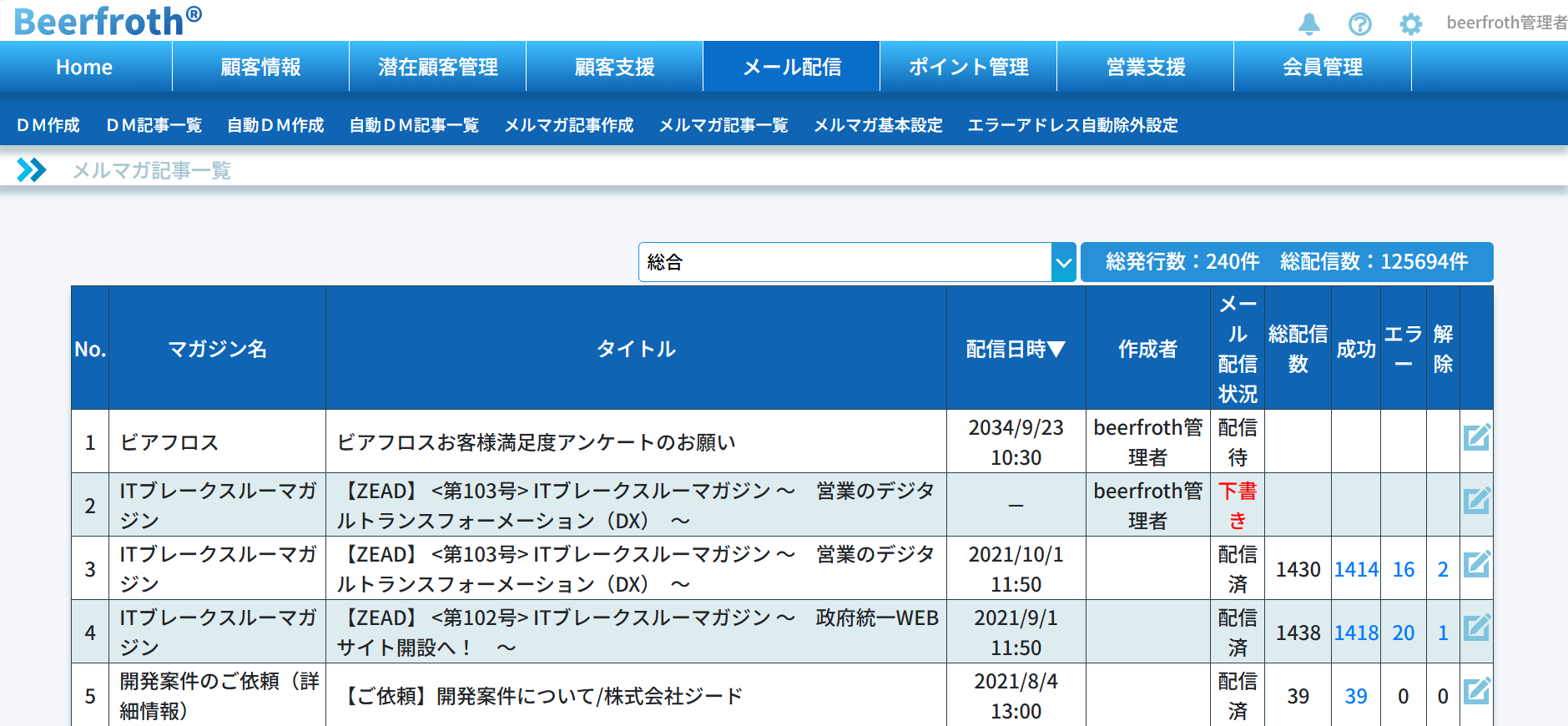This screenshot has width=1568, height=726.
Task: Open エラーアドレス自動除外設定 submenu link
Action: pos(1072,125)
